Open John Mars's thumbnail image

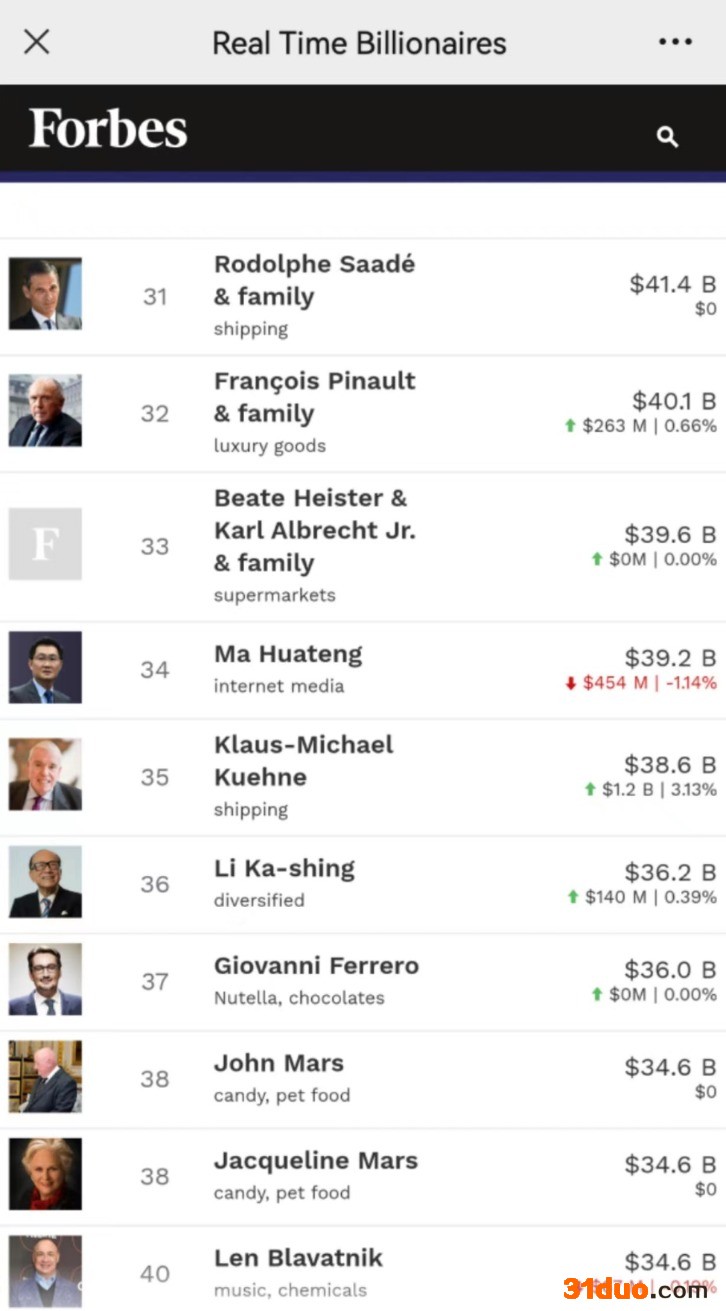click(45, 1077)
